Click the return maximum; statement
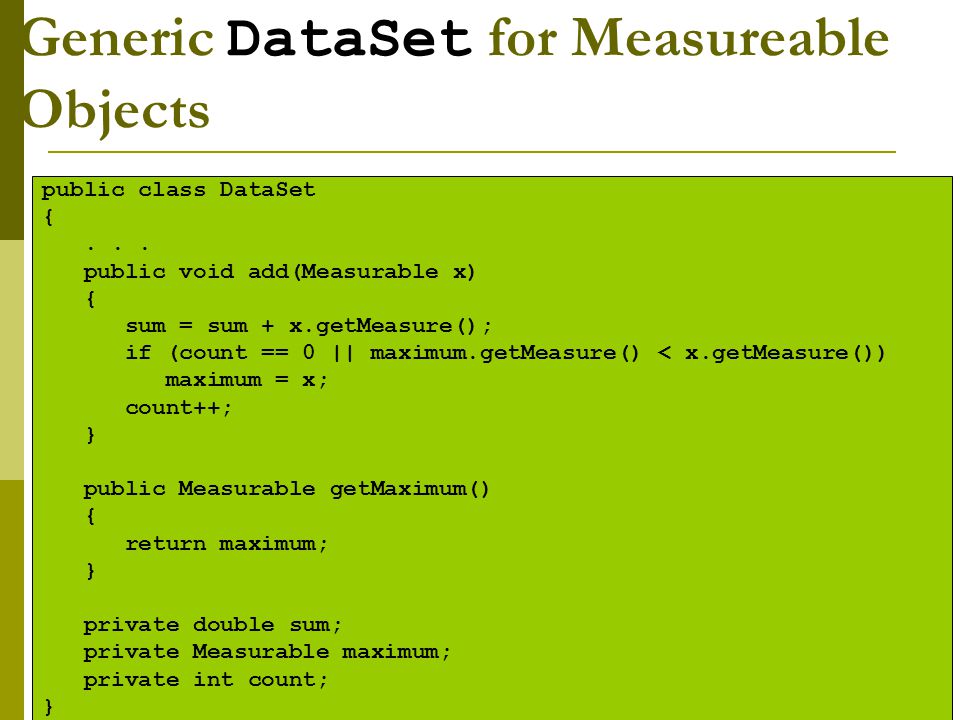 pyautogui.click(x=227, y=544)
